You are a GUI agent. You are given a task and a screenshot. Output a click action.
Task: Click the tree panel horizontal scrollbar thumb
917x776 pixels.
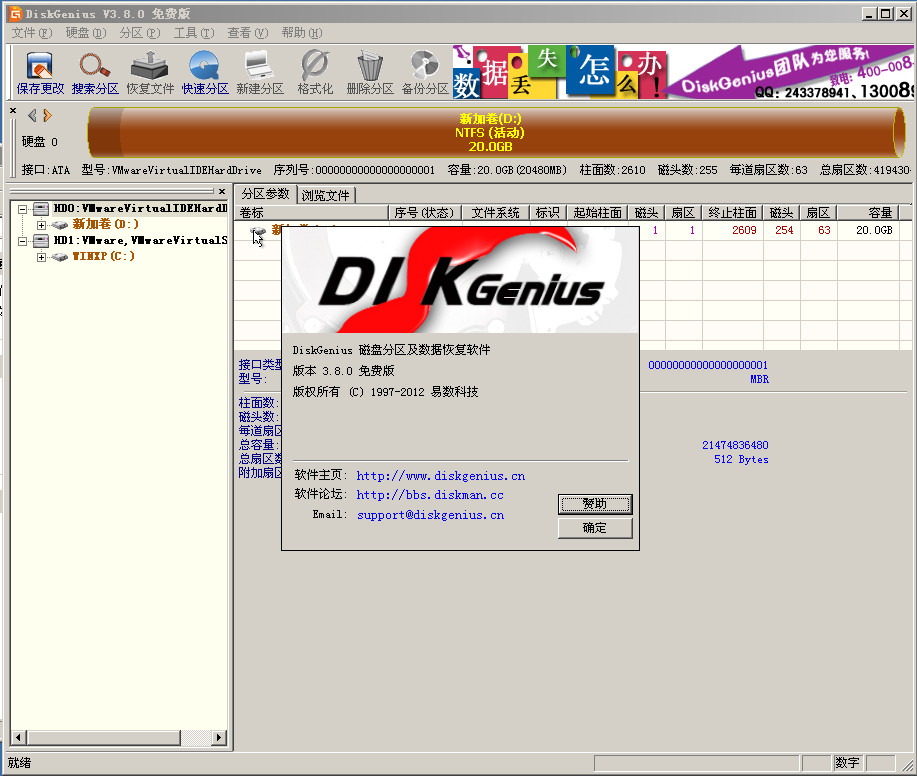point(104,737)
